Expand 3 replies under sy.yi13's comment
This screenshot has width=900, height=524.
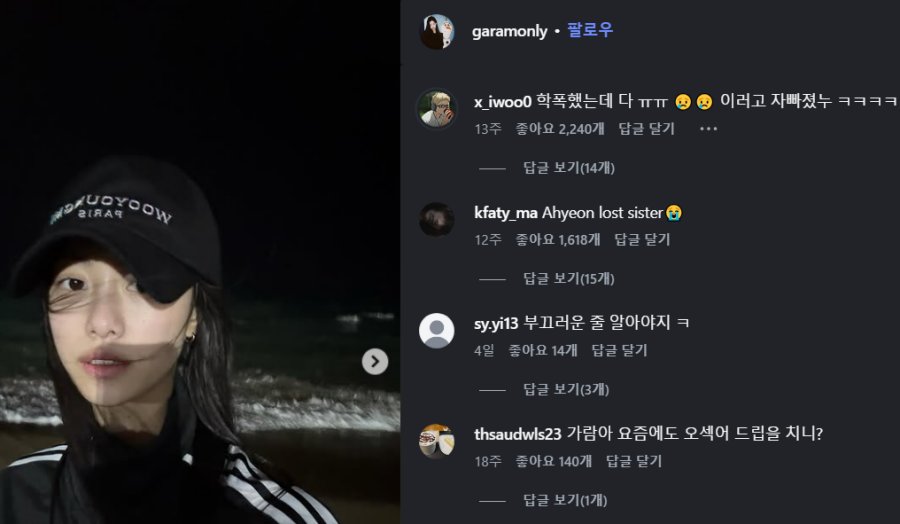click(x=566, y=389)
